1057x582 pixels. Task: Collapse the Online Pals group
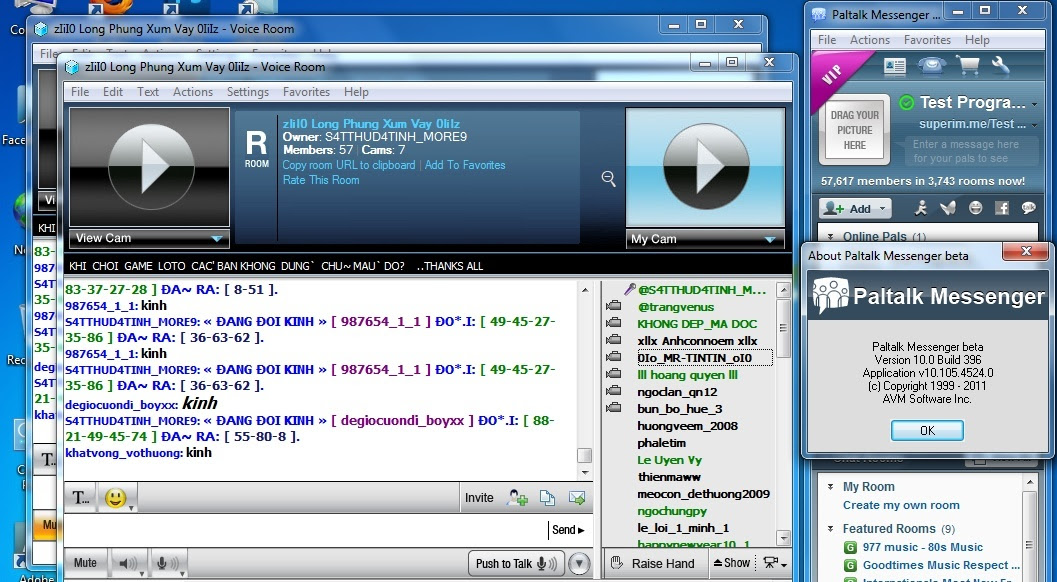[830, 236]
